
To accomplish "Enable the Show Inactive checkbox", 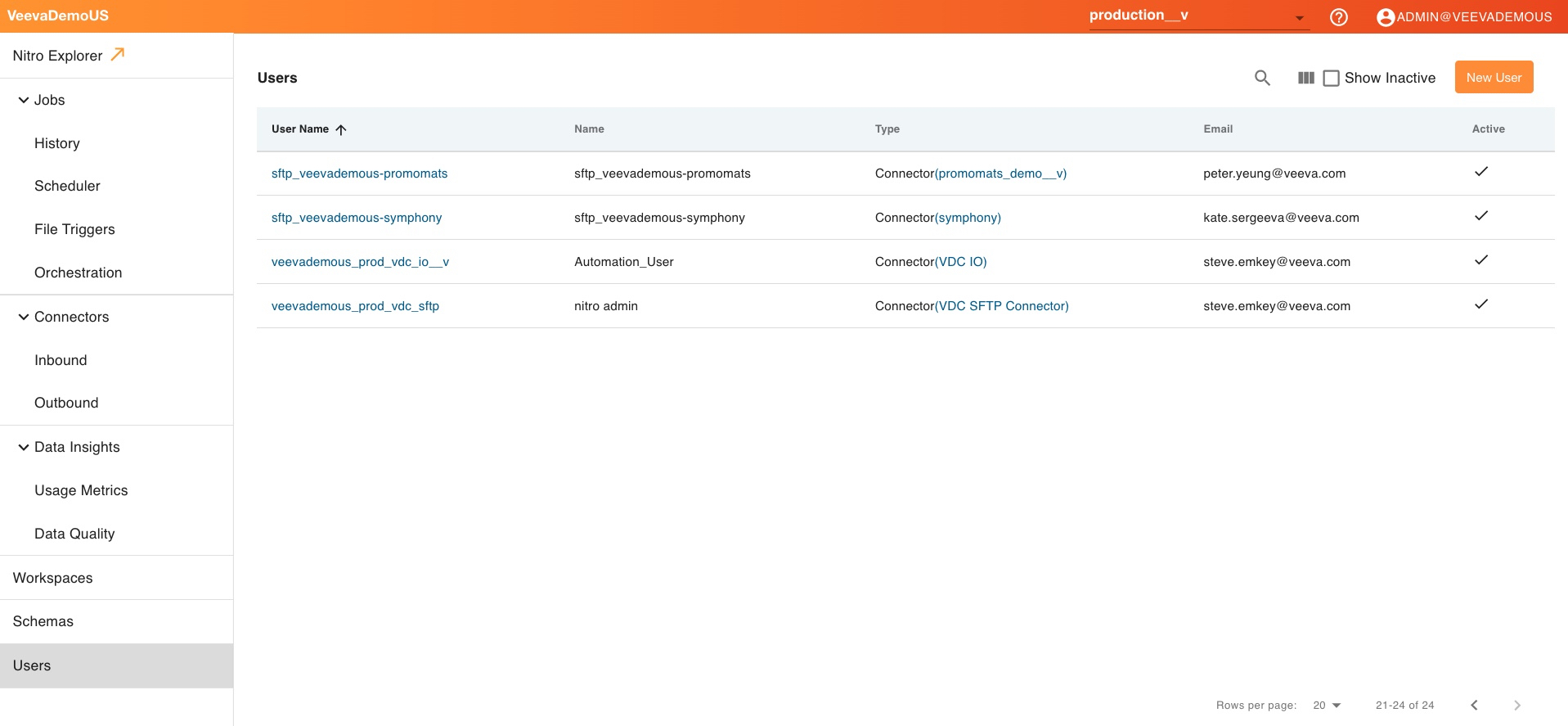I will 1331,78.
